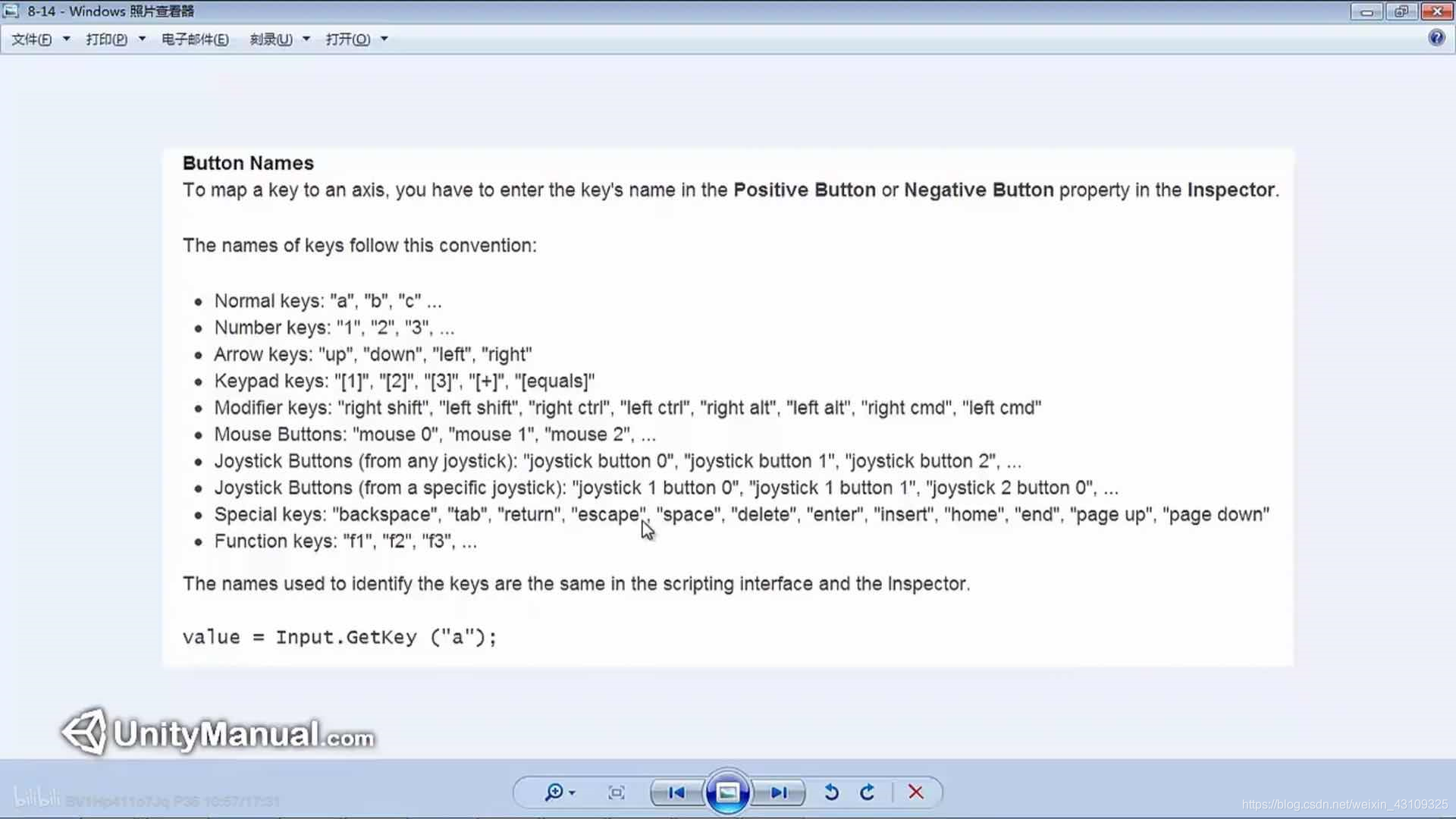Screen dimensions: 1456x819
Task: Click the 'Number keys' list row
Action: (334, 328)
